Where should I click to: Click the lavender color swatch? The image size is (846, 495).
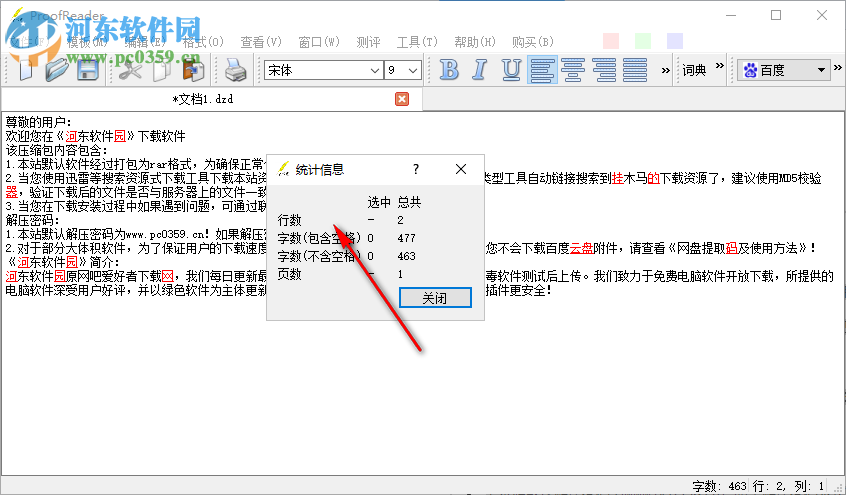click(x=675, y=41)
